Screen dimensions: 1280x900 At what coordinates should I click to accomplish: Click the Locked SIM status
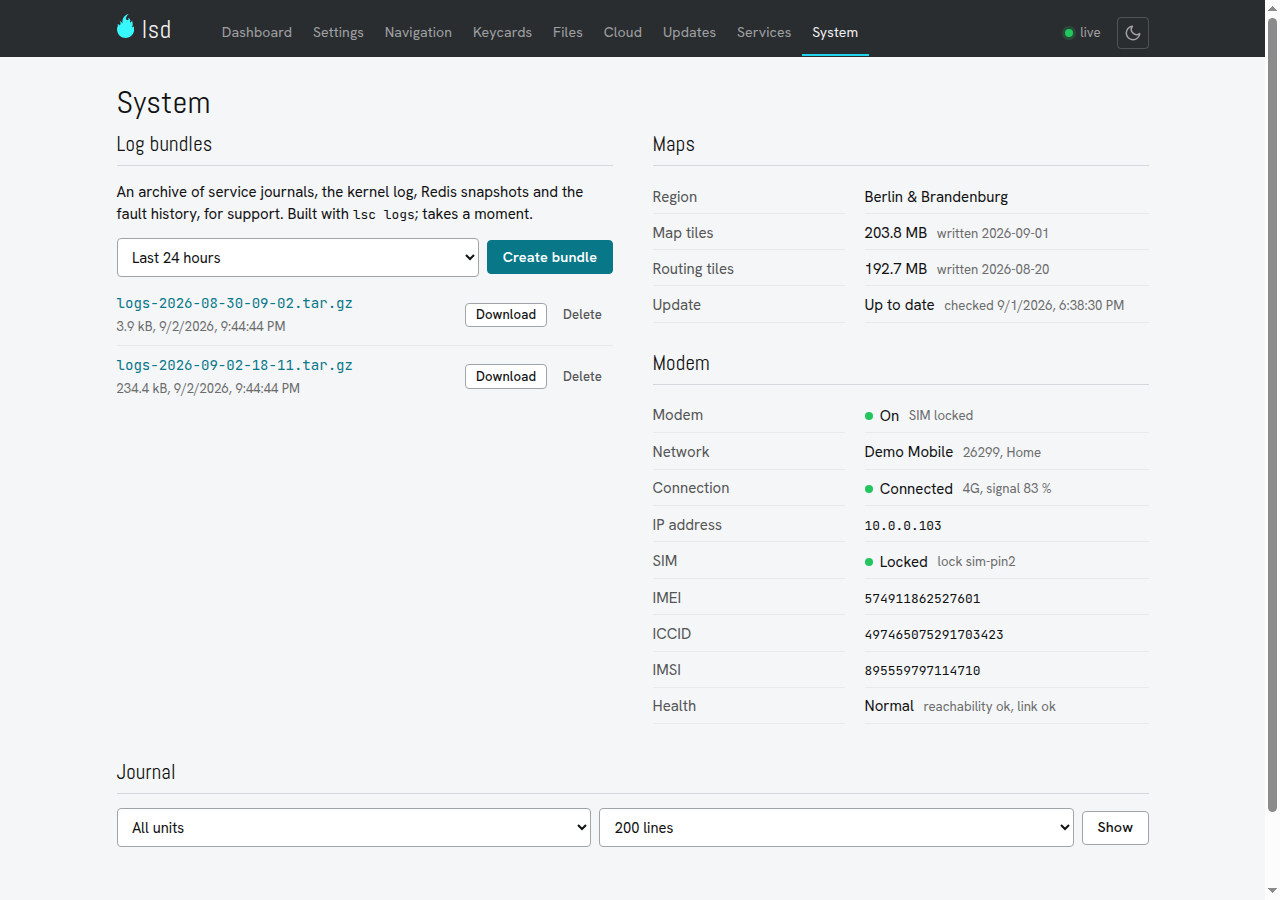(x=904, y=562)
